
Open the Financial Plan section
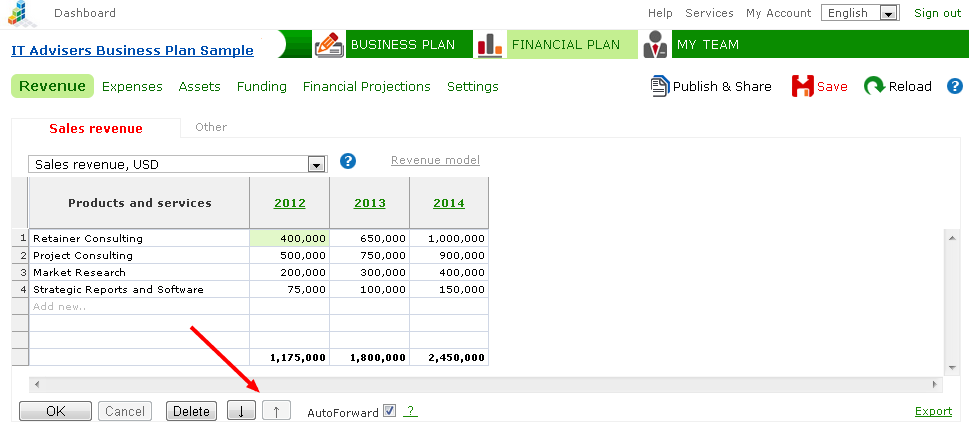(565, 44)
